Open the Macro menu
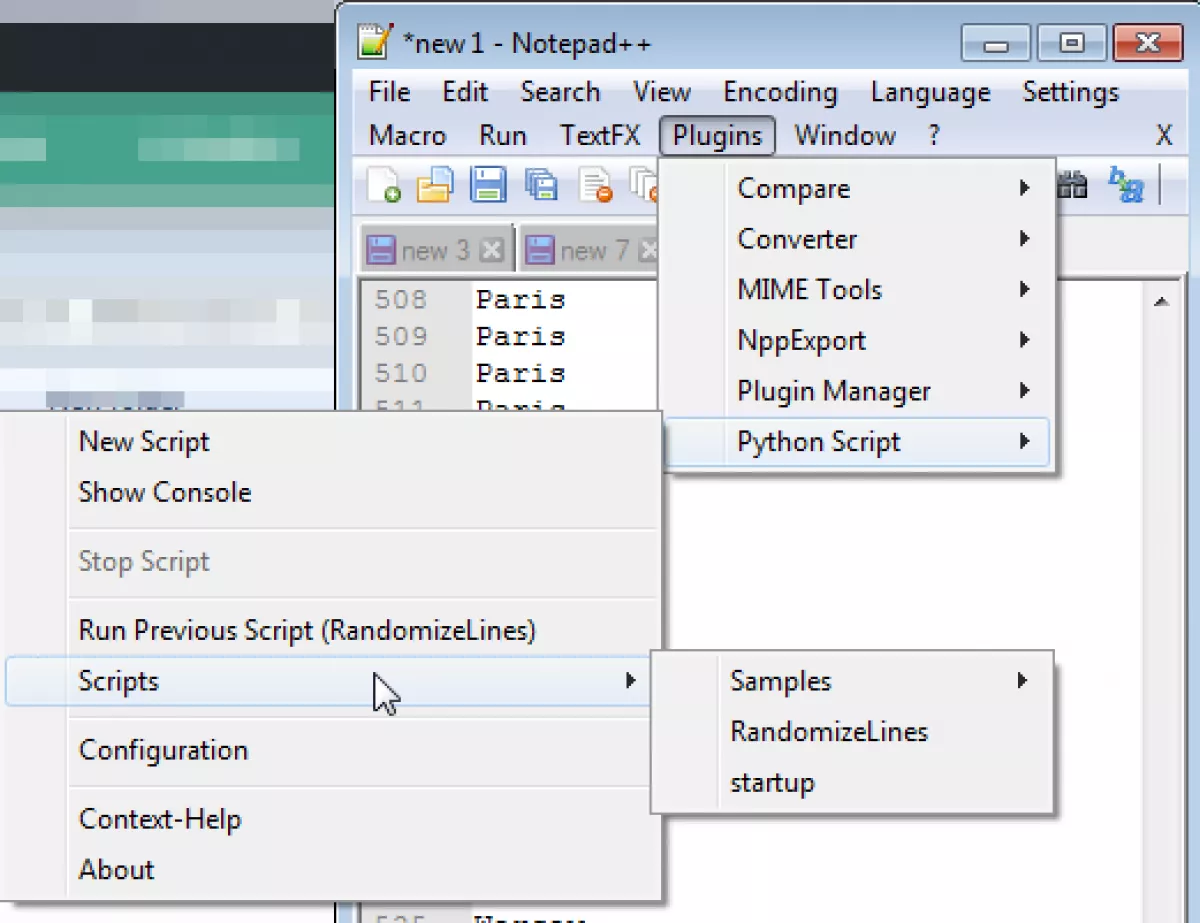The height and width of the screenshot is (923, 1200). tap(408, 136)
